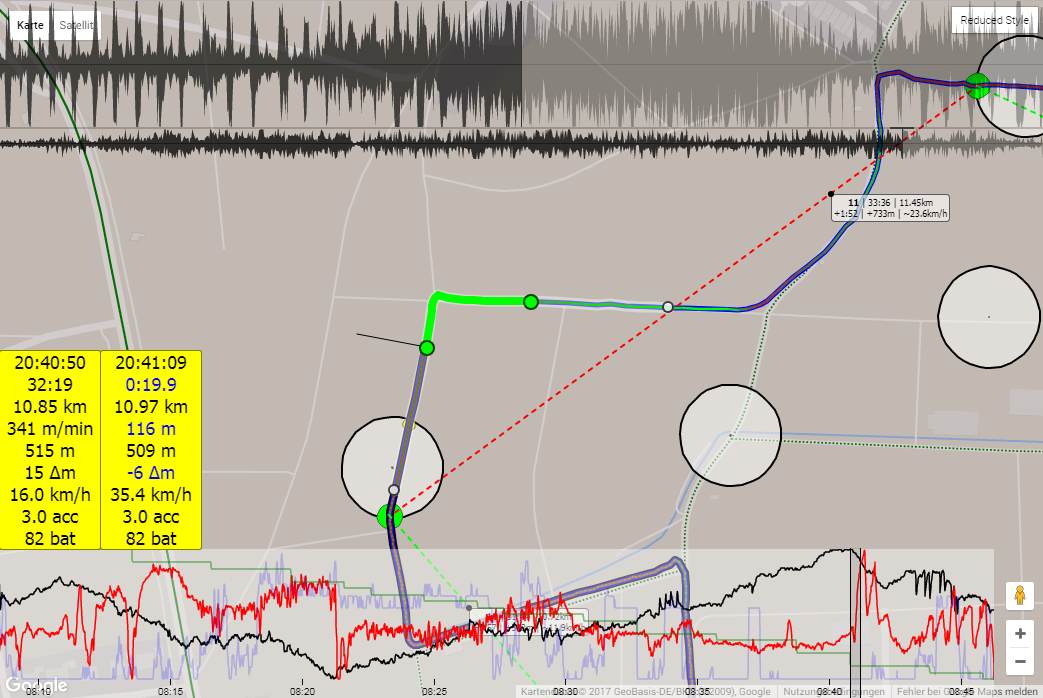
Task: Click blue -6 Δm value
Action: tap(151, 472)
